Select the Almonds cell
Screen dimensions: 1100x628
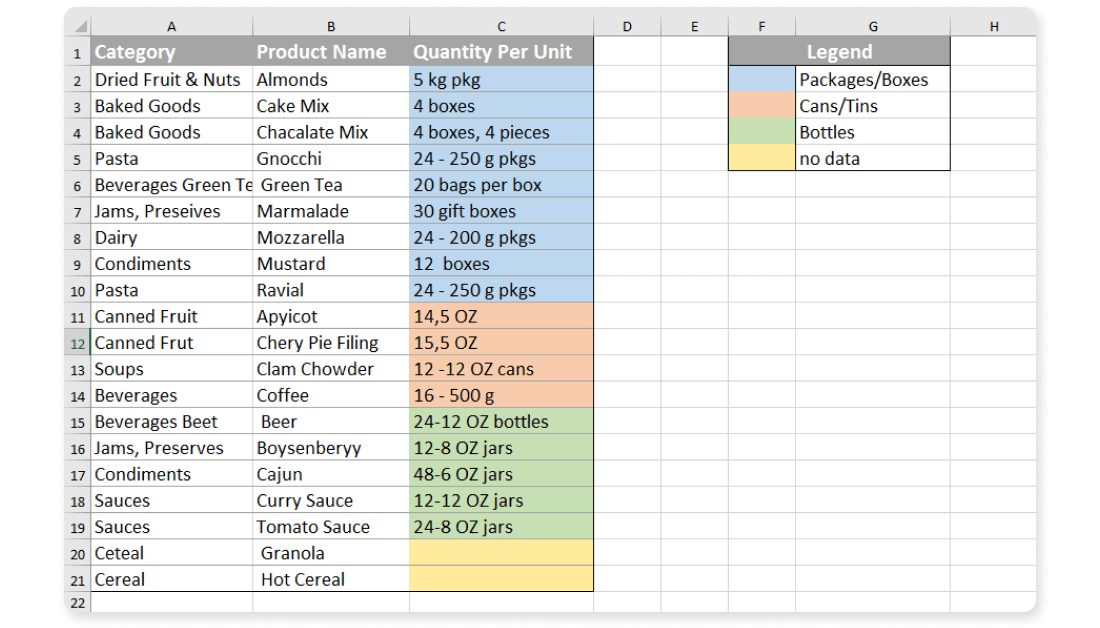330,80
